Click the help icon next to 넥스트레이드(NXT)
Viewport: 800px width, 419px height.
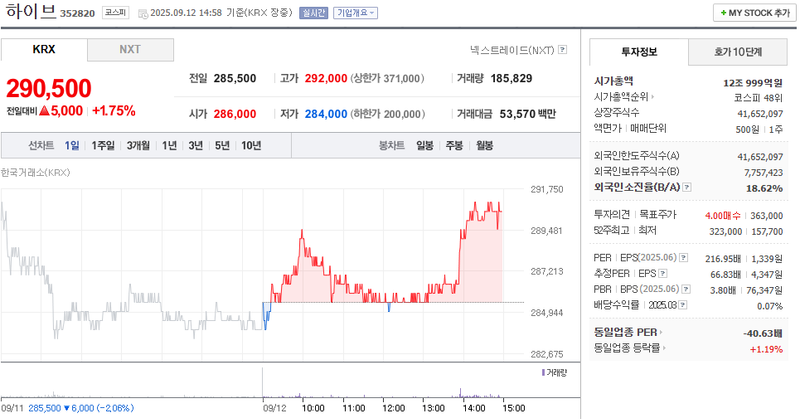562,50
